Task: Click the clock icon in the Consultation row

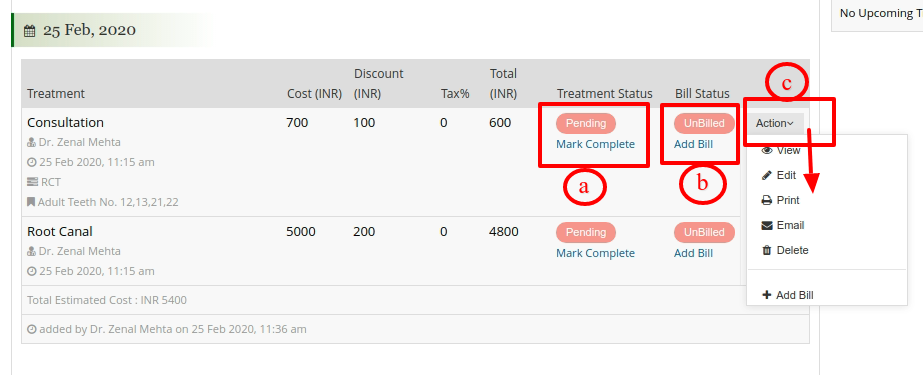Action: click(32, 162)
